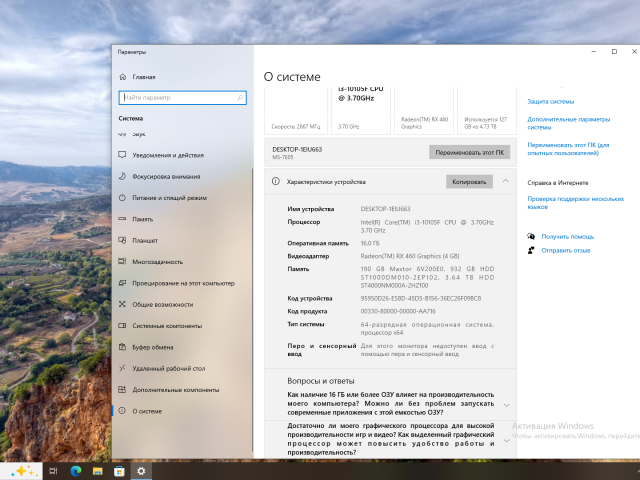This screenshot has height=480, width=640.
Task: Open Фокусировка внимания settings
Action: pyautogui.click(x=166, y=176)
